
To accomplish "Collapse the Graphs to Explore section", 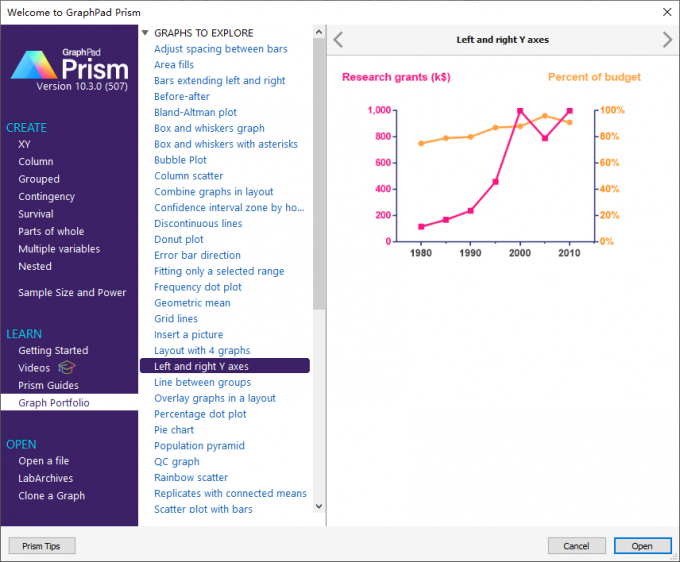I will click(x=145, y=33).
